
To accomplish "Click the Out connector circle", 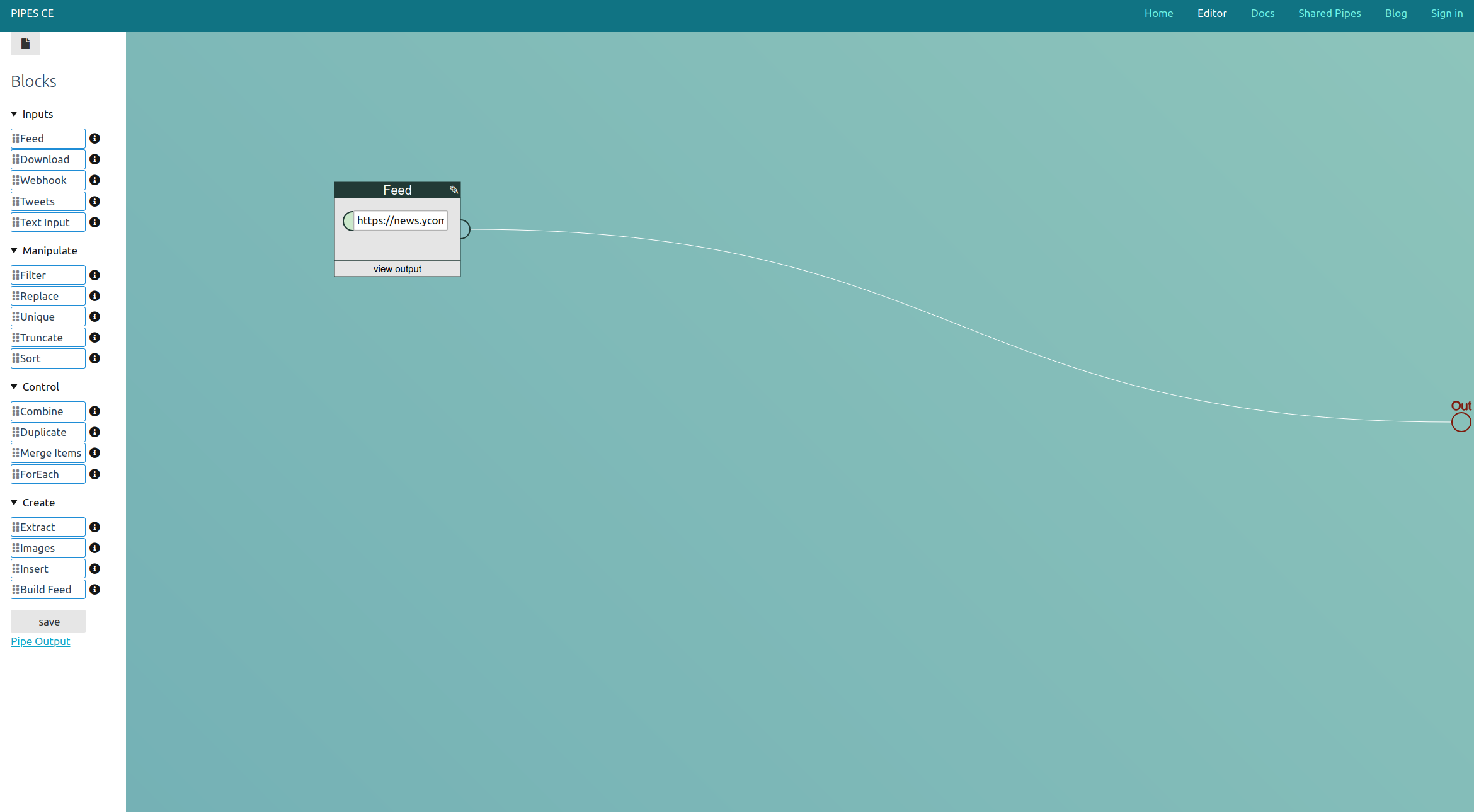I will [x=1461, y=422].
